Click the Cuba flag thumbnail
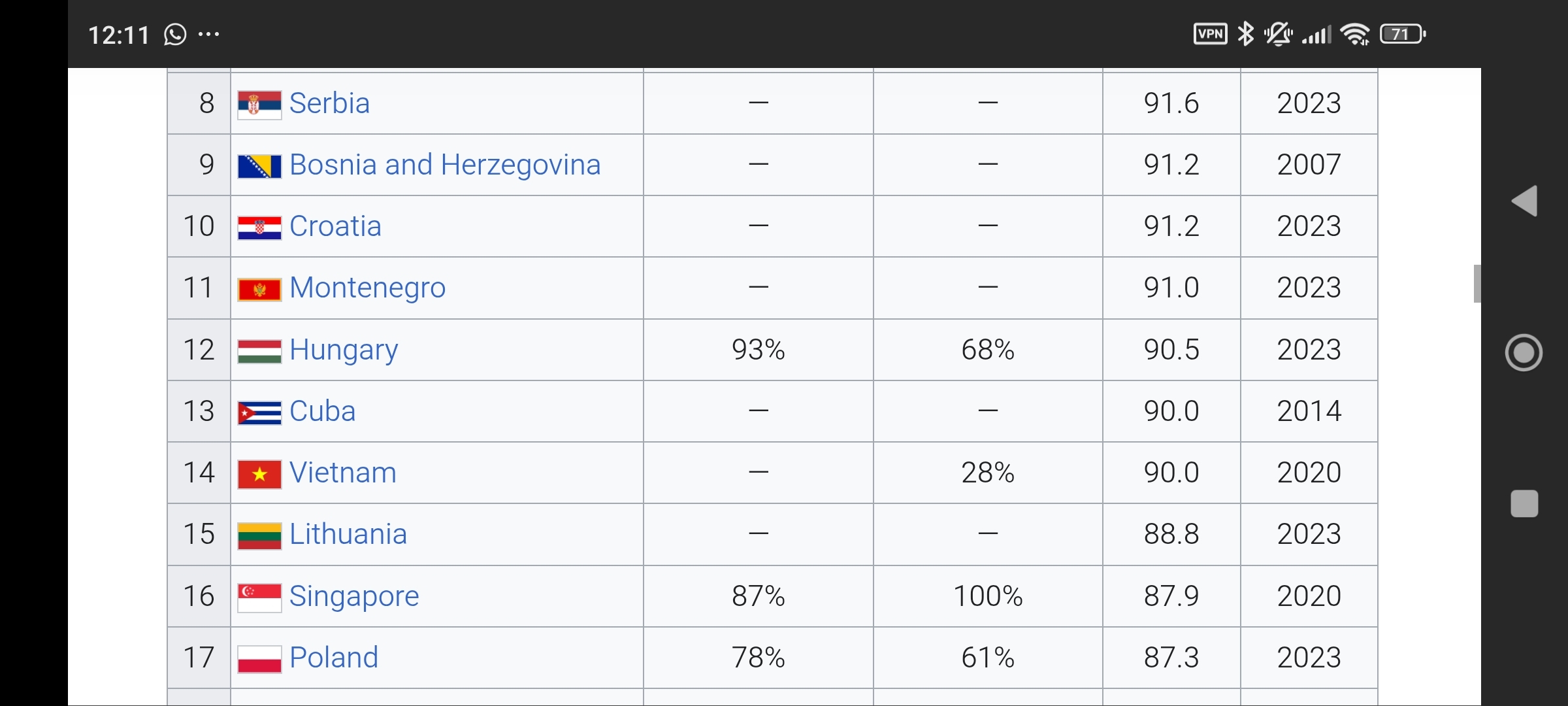Viewport: 1568px width, 706px height. 259,412
